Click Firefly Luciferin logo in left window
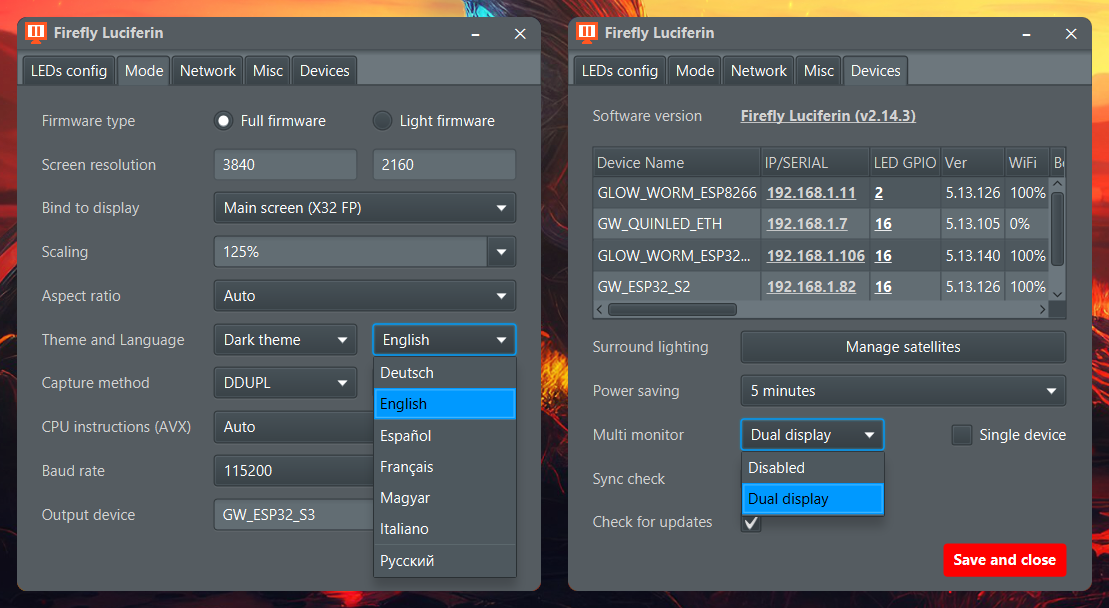This screenshot has height=608, width=1109. 35,33
